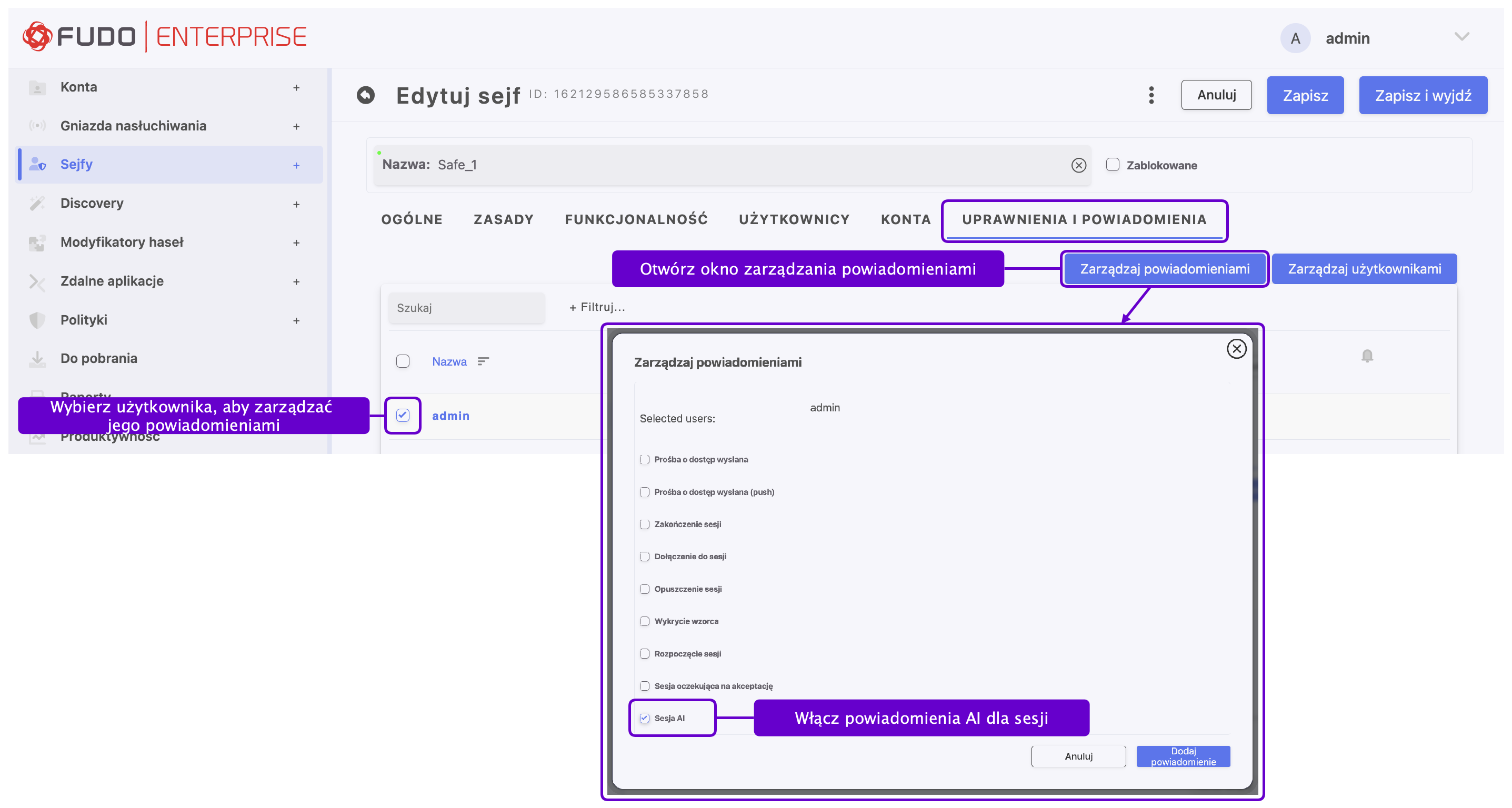The width and height of the screenshot is (1512, 808).
Task: Click the Nazwa column sort icon
Action: (483, 361)
